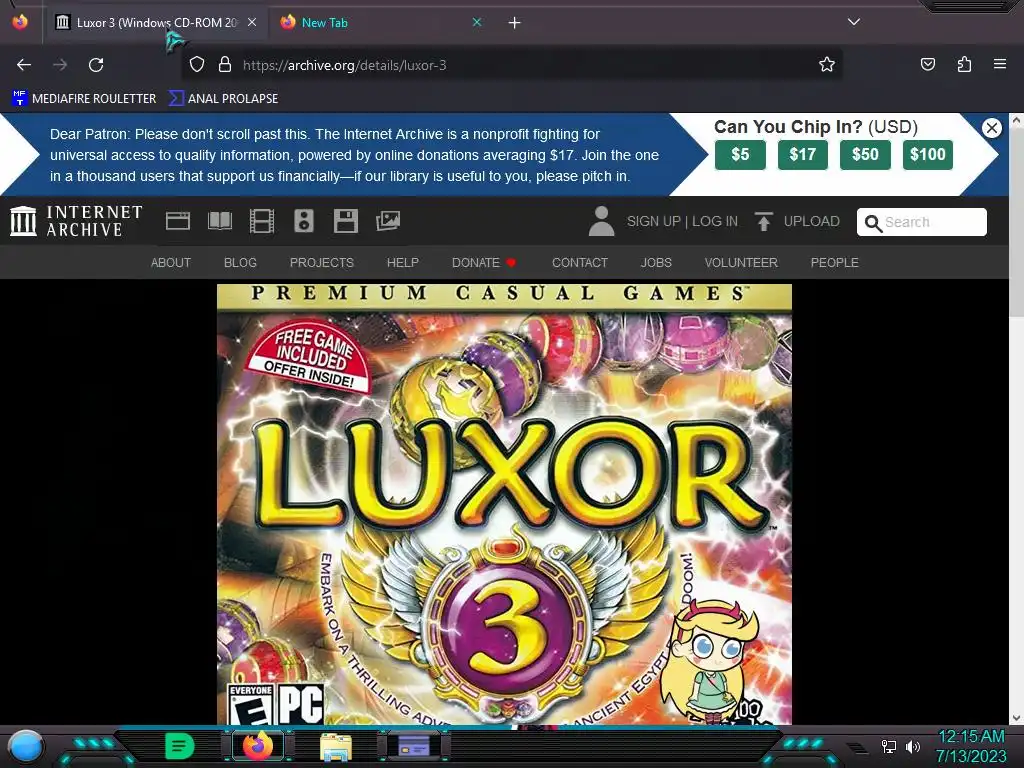Open the ABOUT menu item

coord(170,263)
